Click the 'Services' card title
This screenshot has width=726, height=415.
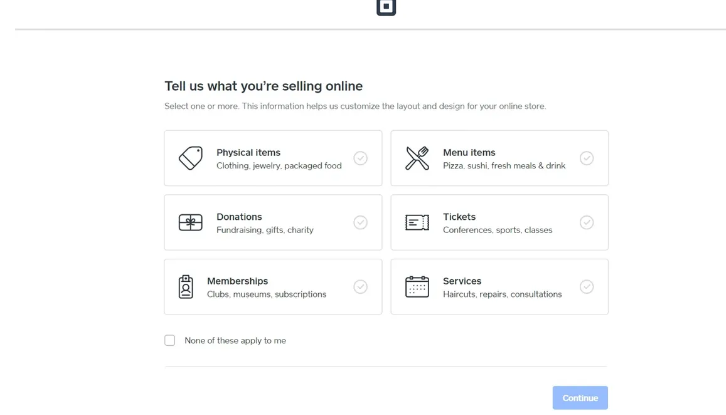[x=462, y=281]
